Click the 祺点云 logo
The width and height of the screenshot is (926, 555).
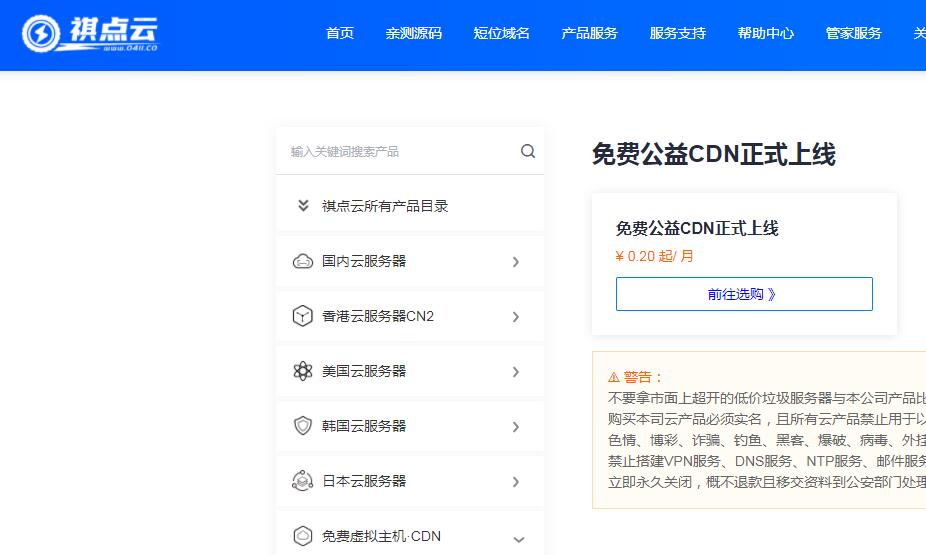click(x=90, y=33)
